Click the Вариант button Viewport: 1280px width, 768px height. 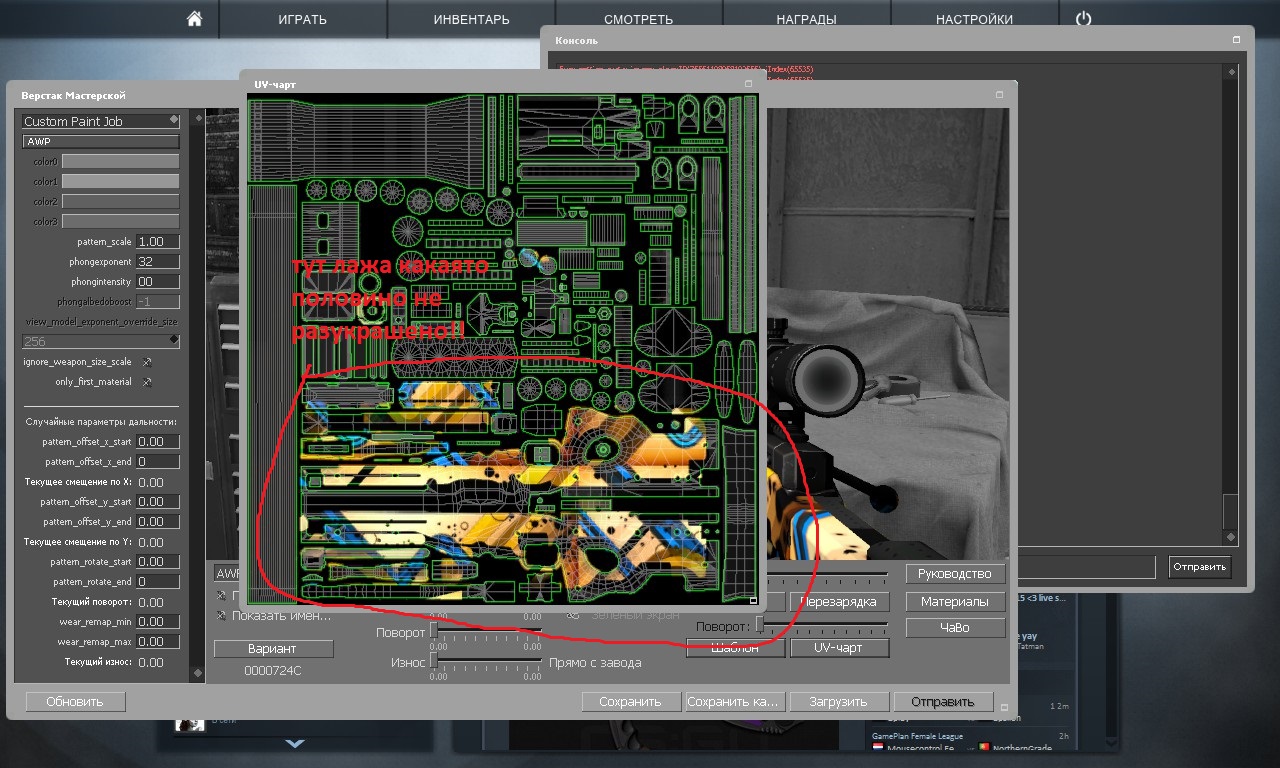click(x=272, y=649)
